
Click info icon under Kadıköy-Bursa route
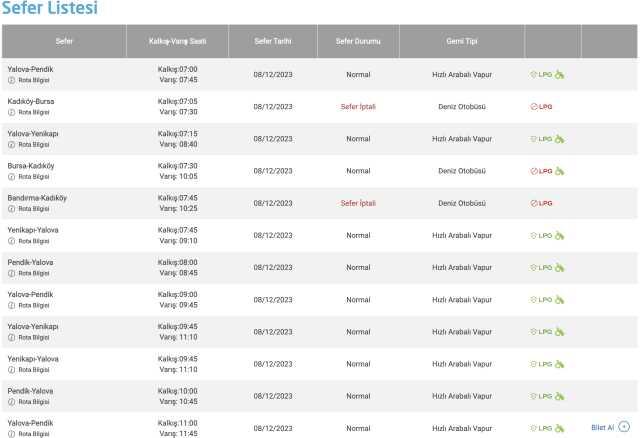click(x=11, y=112)
